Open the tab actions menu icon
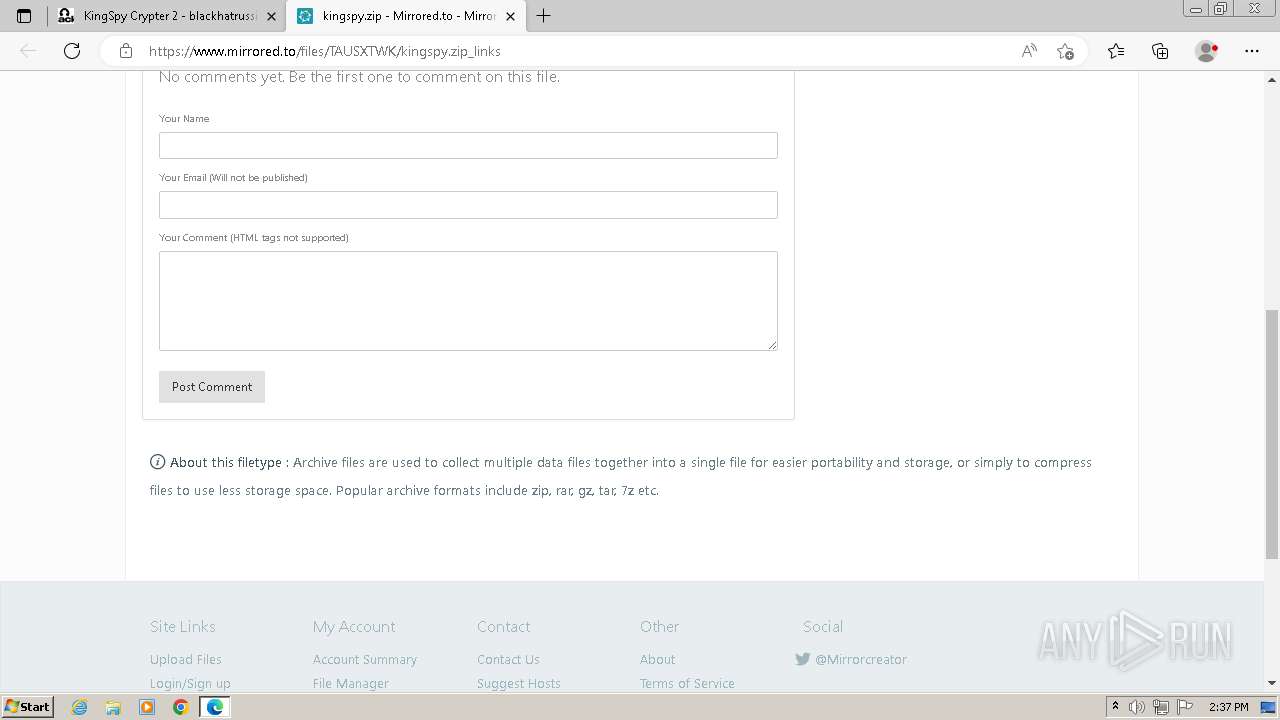 point(24,16)
